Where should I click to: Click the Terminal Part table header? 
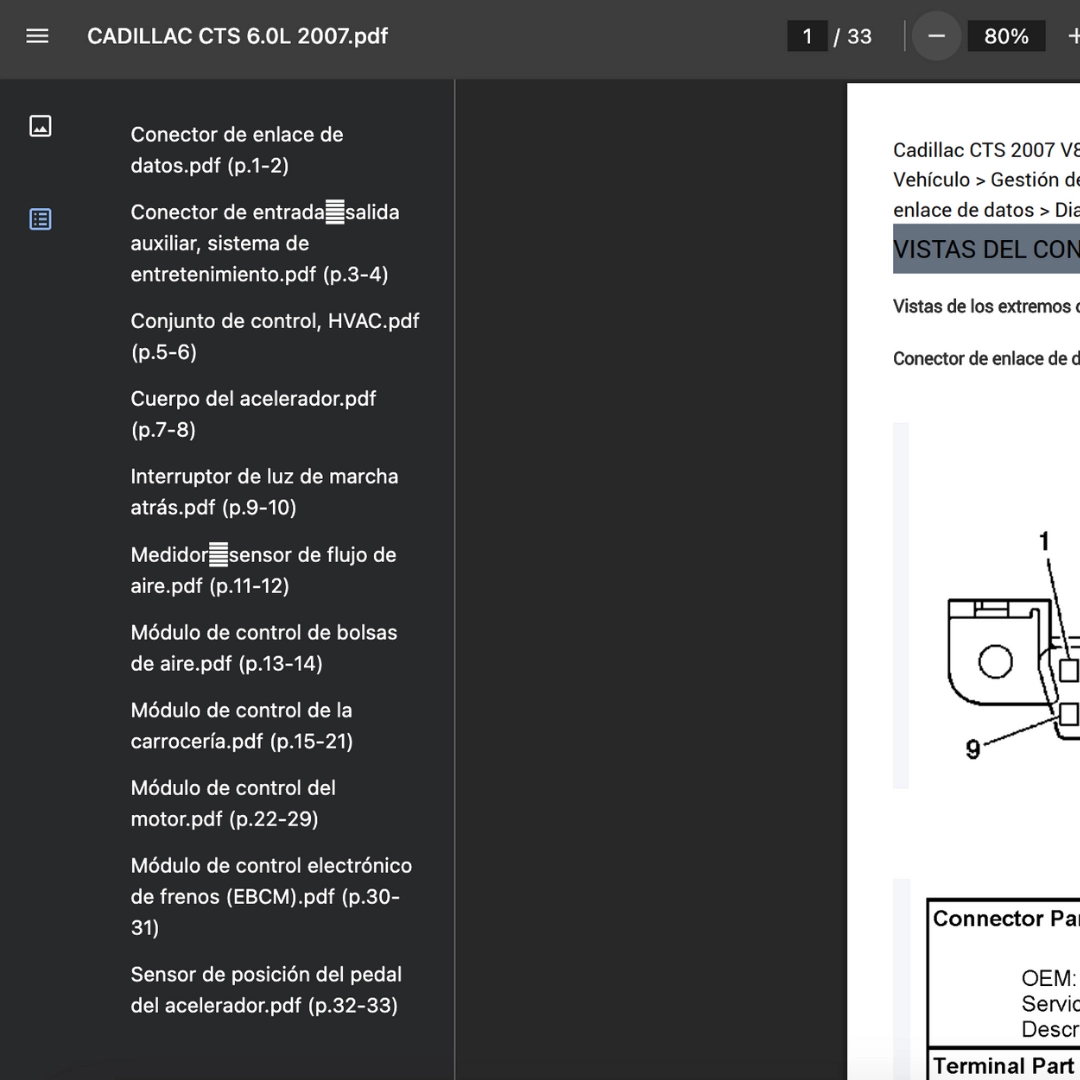1006,1066
